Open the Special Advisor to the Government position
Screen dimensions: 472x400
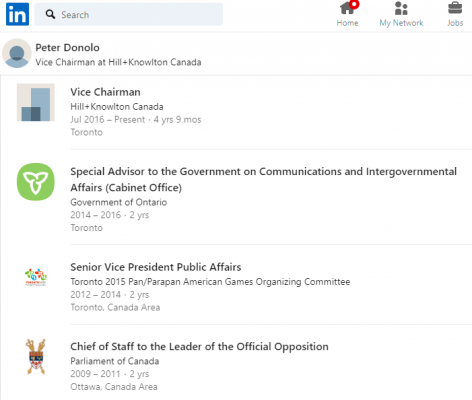[263, 179]
